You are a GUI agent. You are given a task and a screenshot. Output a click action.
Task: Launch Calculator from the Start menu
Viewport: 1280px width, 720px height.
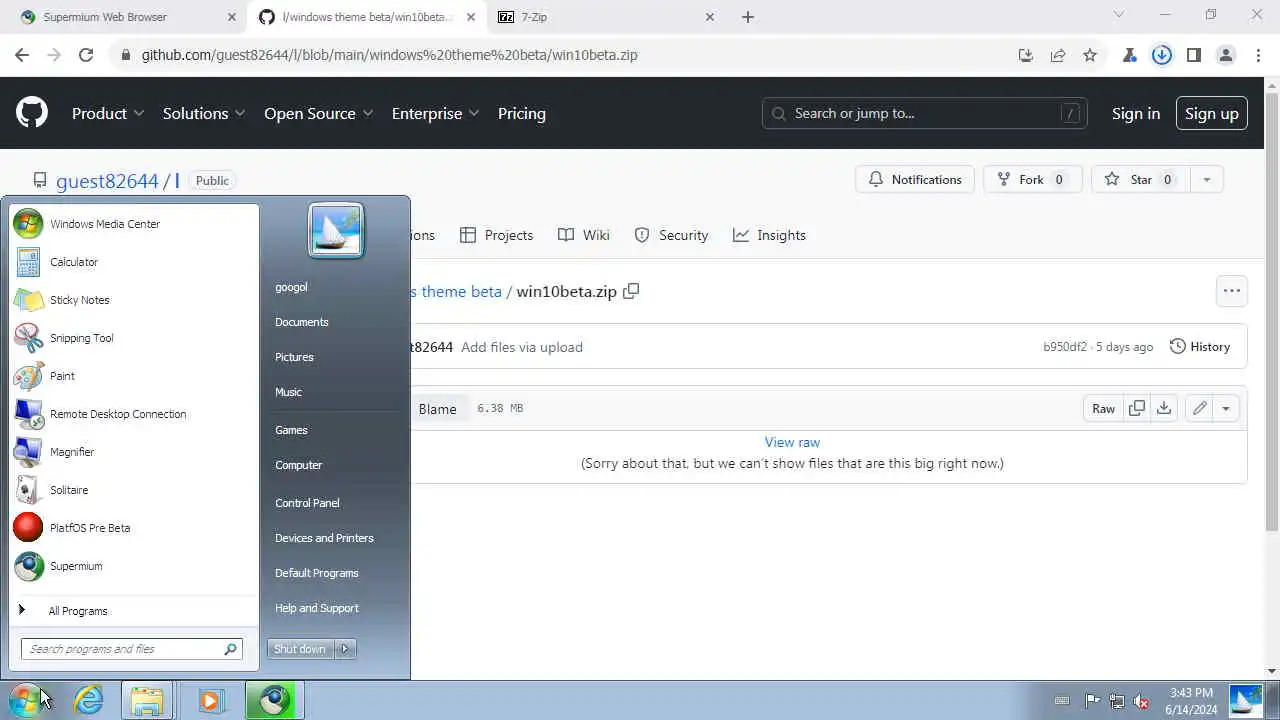tap(134, 262)
